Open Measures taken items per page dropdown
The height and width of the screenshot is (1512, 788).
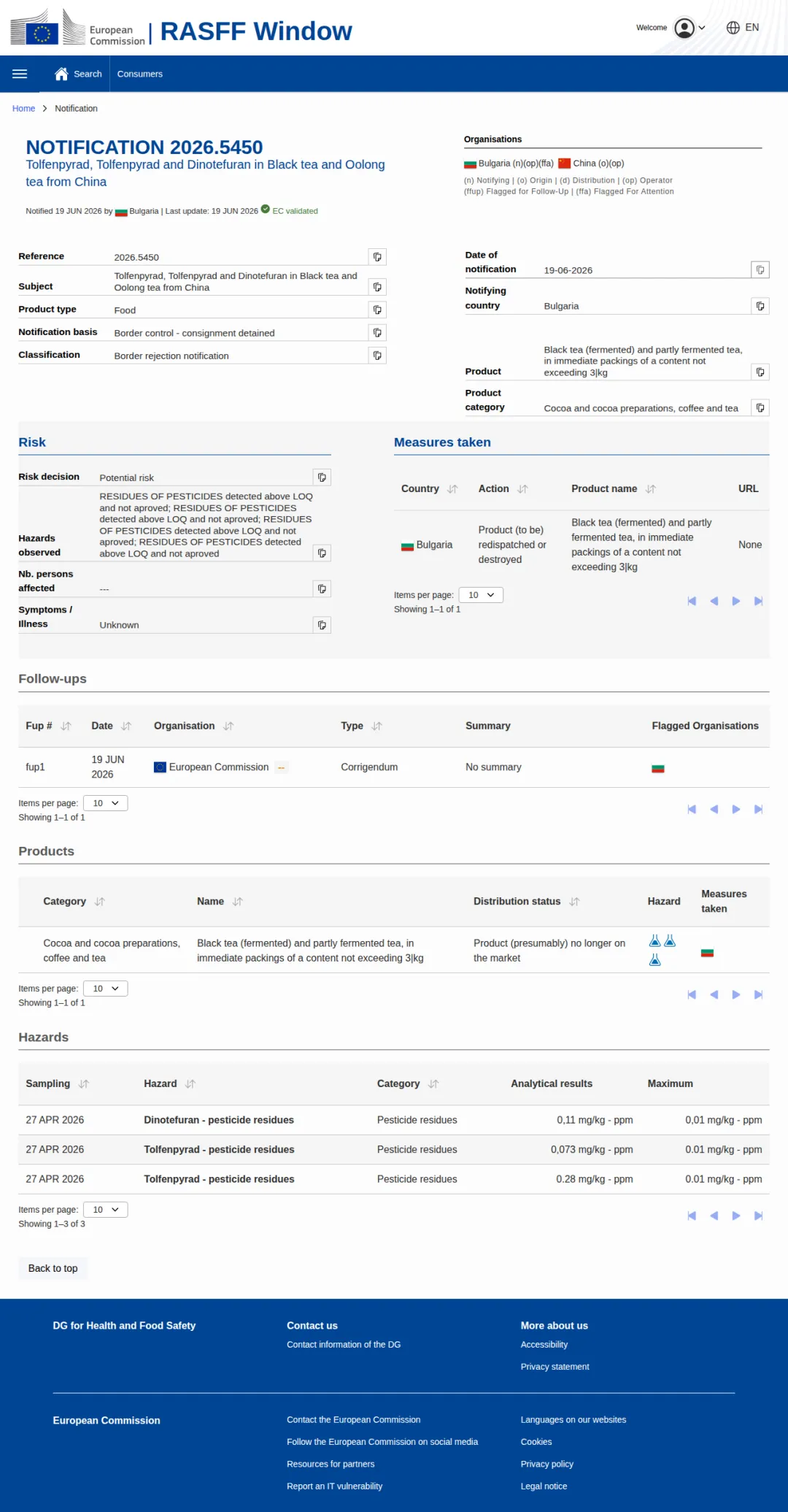pos(481,595)
